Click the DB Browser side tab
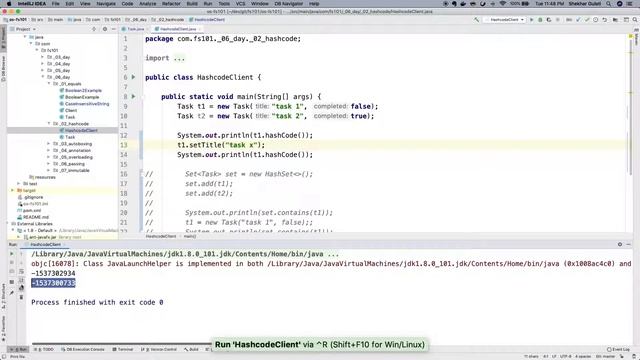The width and height of the screenshot is (640, 360). pos(3,69)
